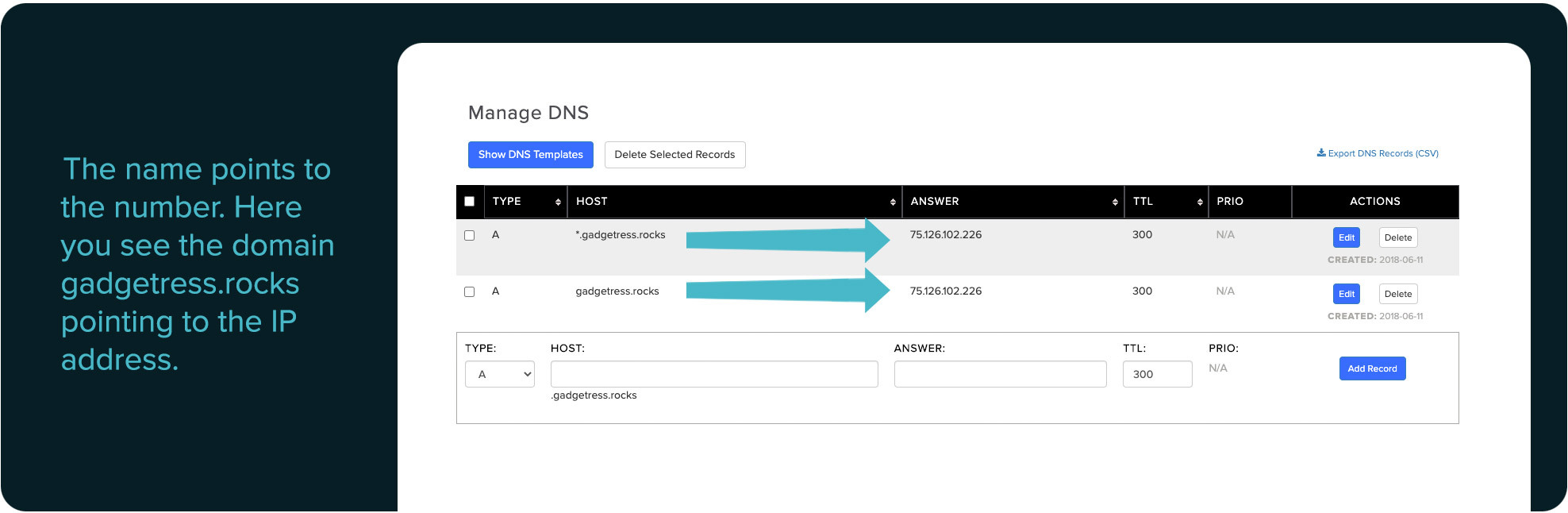Edit the *.gadgetress.rocks wildcard record

[1346, 237]
